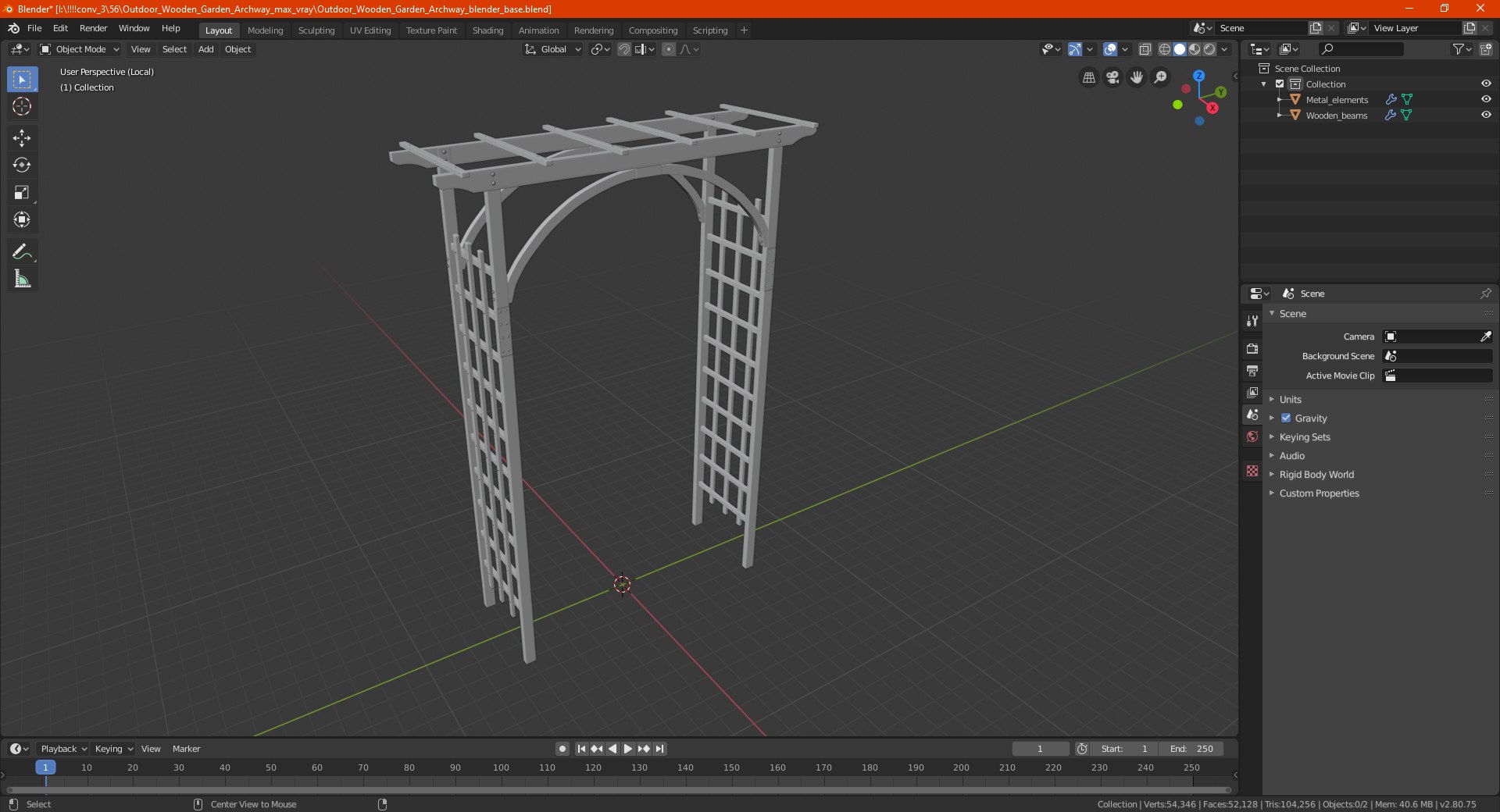
Task: Toggle visibility of Collection
Action: (x=1486, y=84)
